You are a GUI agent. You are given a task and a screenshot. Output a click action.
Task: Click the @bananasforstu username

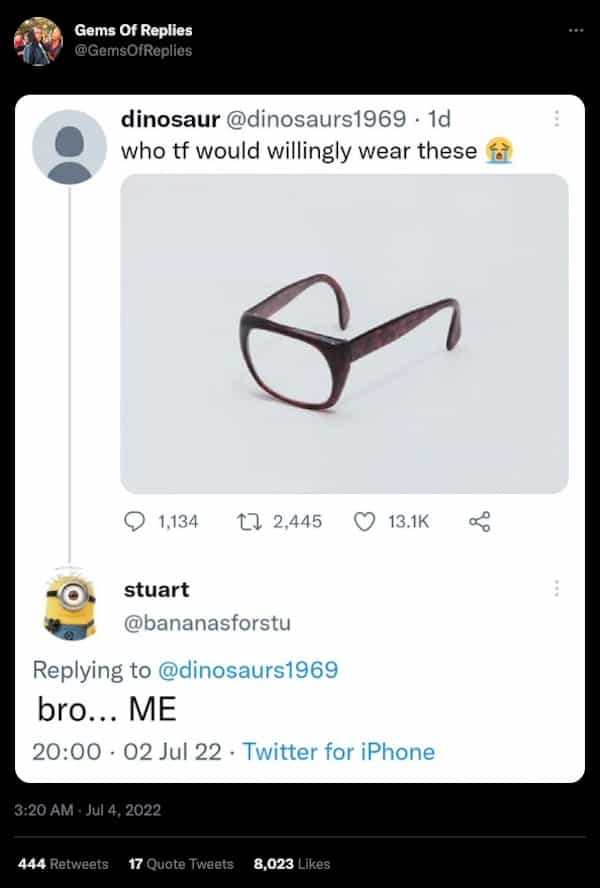point(206,624)
